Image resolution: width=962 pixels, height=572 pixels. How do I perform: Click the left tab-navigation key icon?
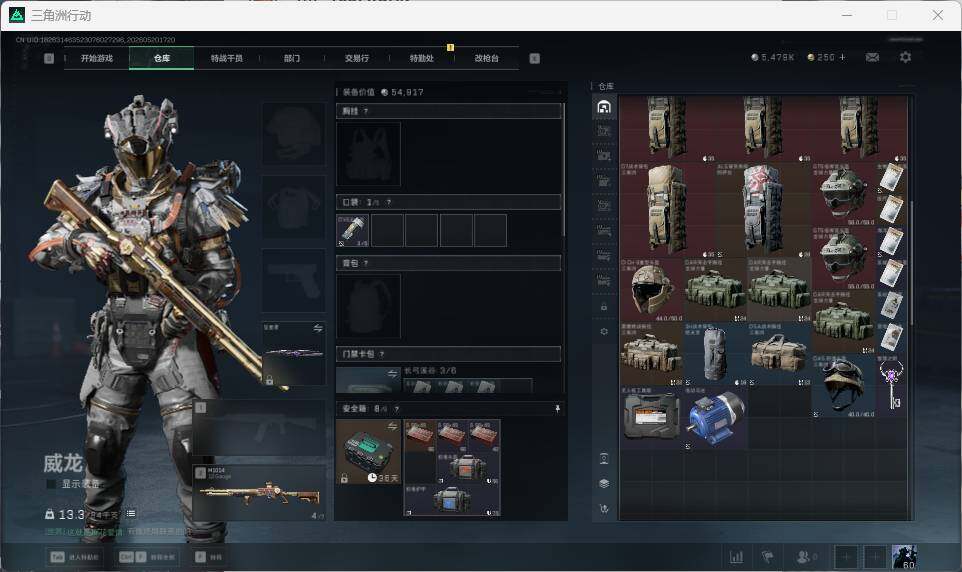49,58
